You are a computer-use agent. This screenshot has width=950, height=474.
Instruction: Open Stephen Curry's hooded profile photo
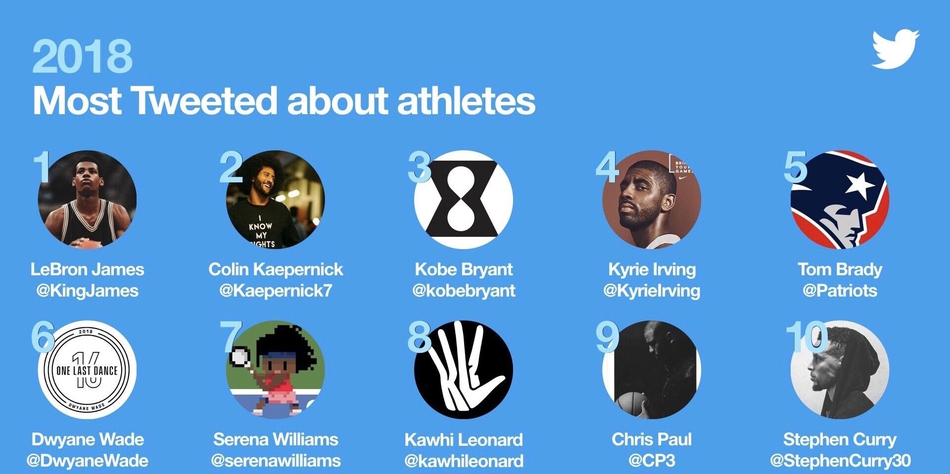click(840, 370)
